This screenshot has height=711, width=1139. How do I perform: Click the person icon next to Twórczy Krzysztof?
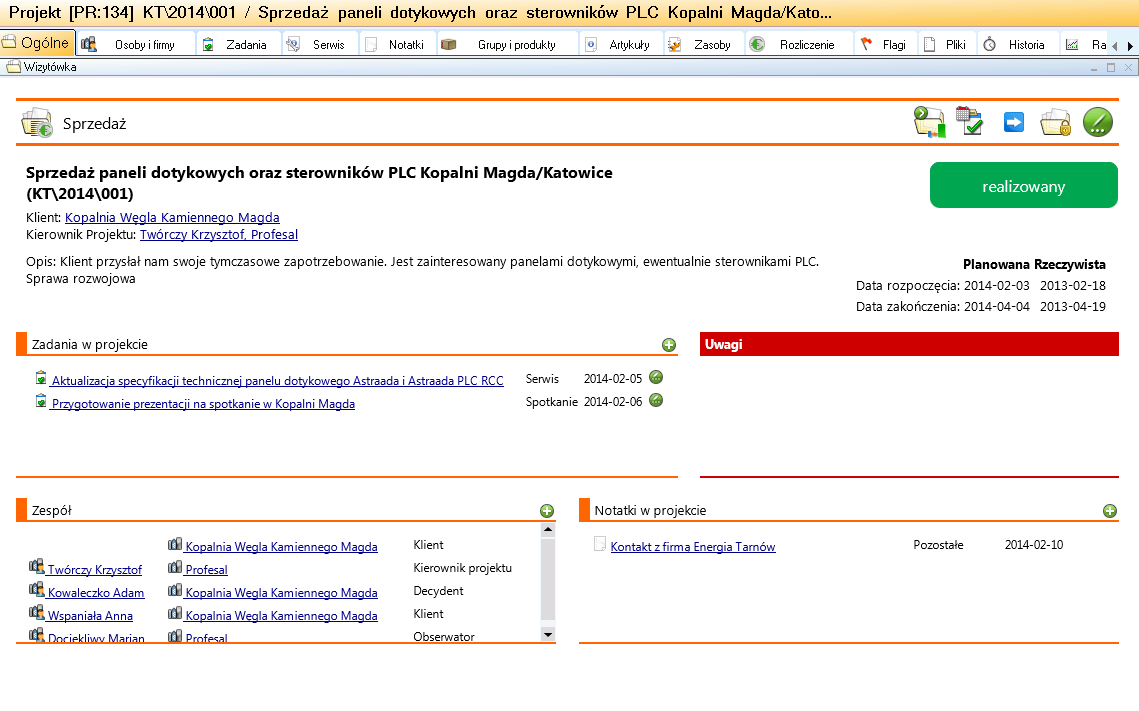point(36,566)
